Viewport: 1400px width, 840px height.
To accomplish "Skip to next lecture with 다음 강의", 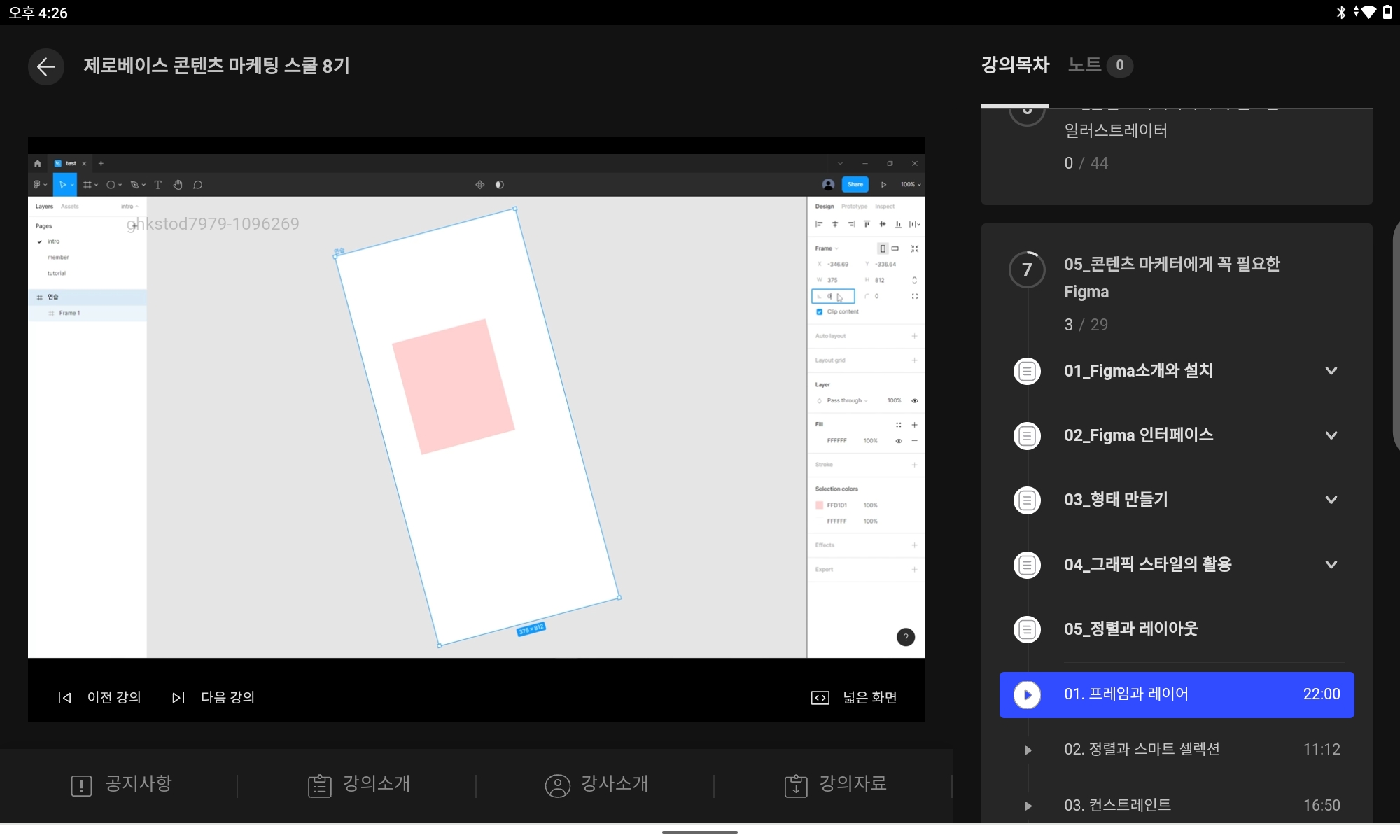I will click(213, 697).
